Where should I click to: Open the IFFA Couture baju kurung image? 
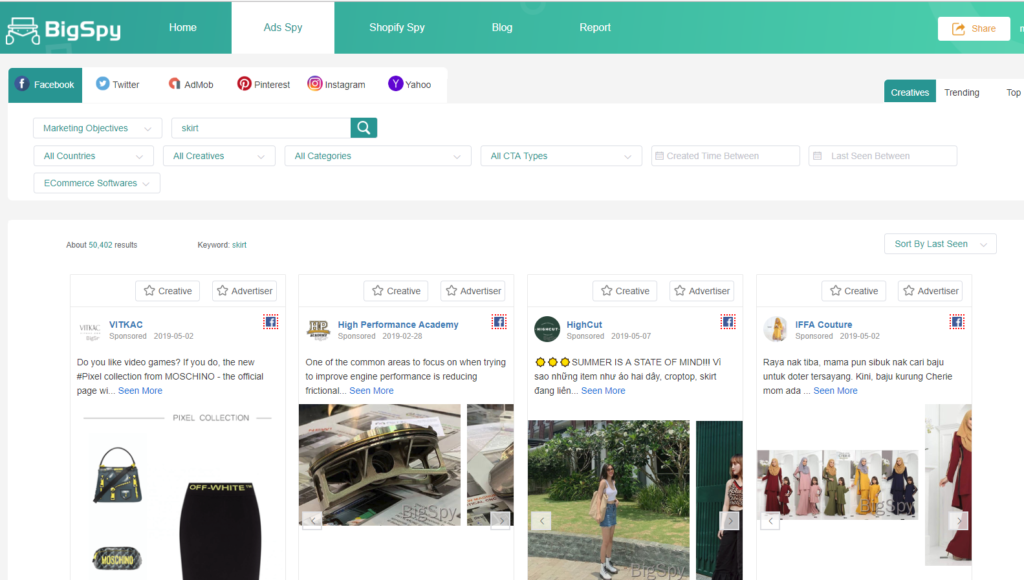point(837,485)
